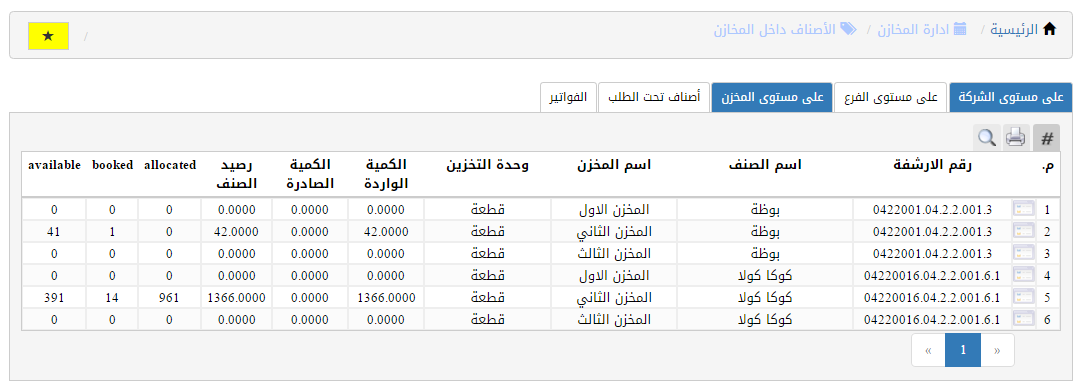The image size is (1091, 386).
Task: Open details icon for row 4
Action: click(x=1024, y=275)
